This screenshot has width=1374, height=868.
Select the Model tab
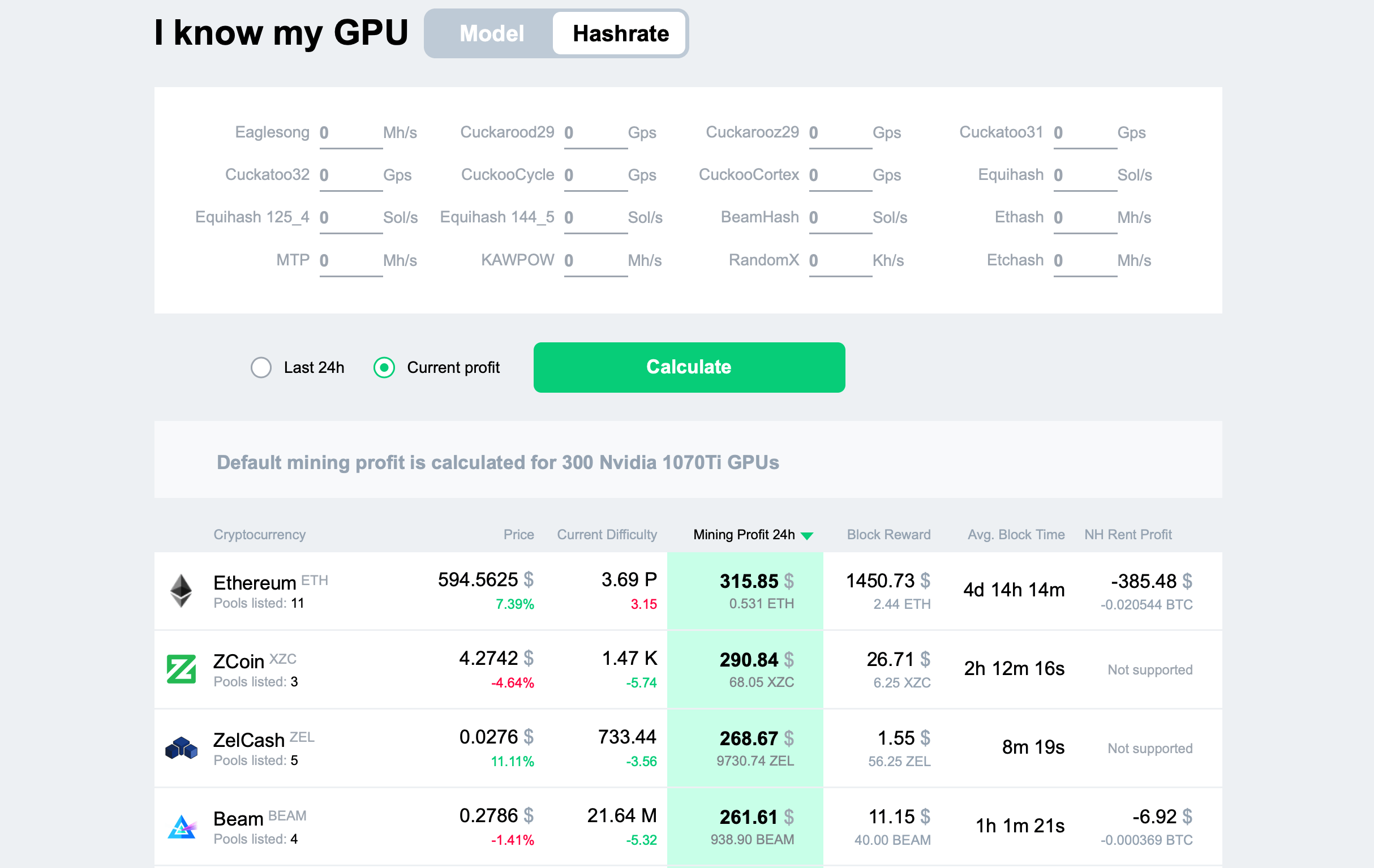(x=491, y=33)
